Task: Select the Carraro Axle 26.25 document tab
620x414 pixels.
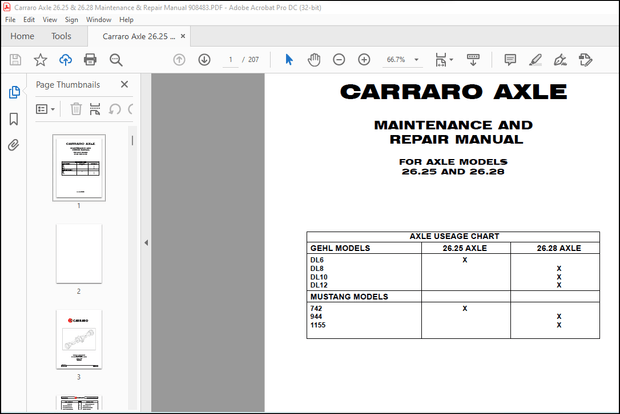Action: [x=138, y=36]
